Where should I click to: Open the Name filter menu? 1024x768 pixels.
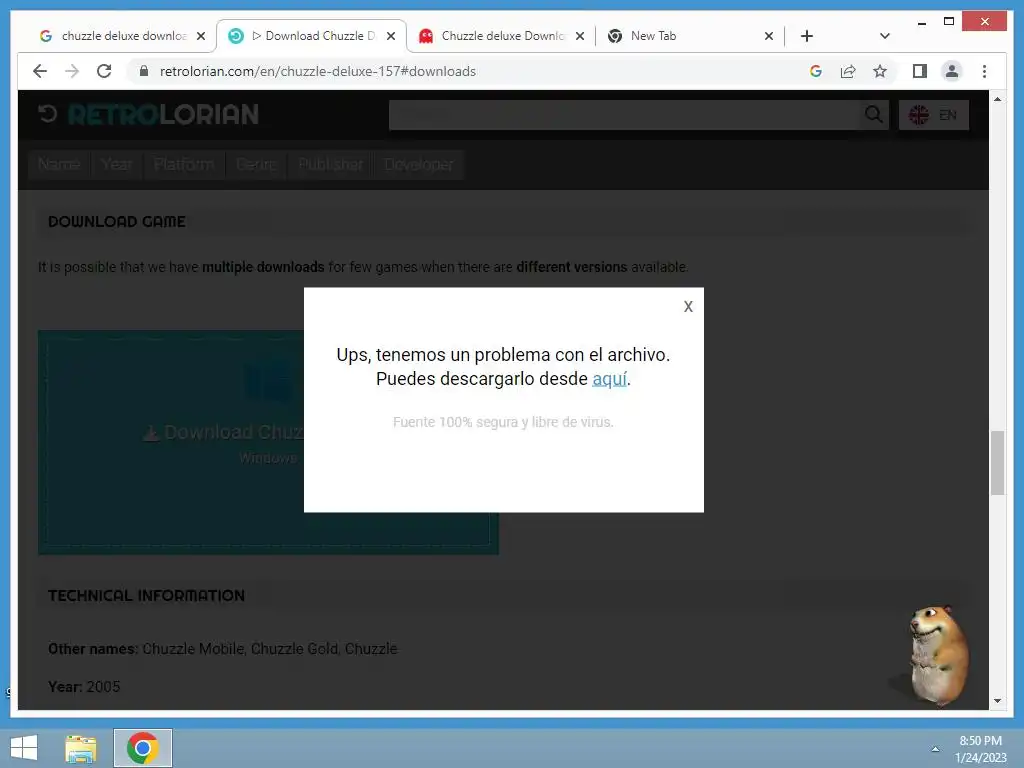tap(59, 165)
